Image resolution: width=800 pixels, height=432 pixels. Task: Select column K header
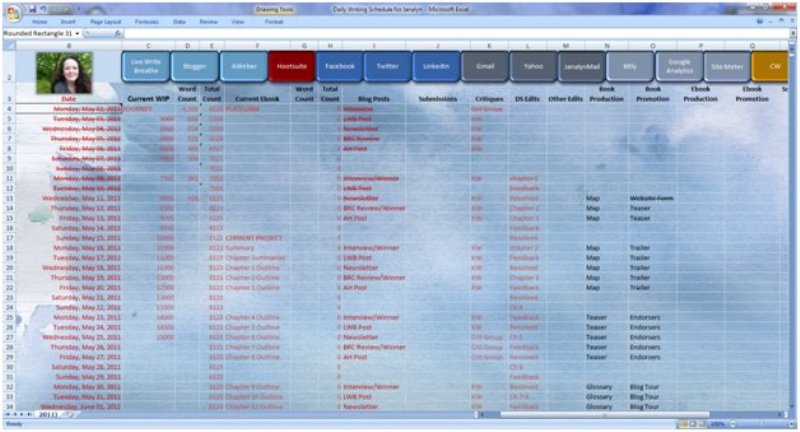click(x=489, y=46)
